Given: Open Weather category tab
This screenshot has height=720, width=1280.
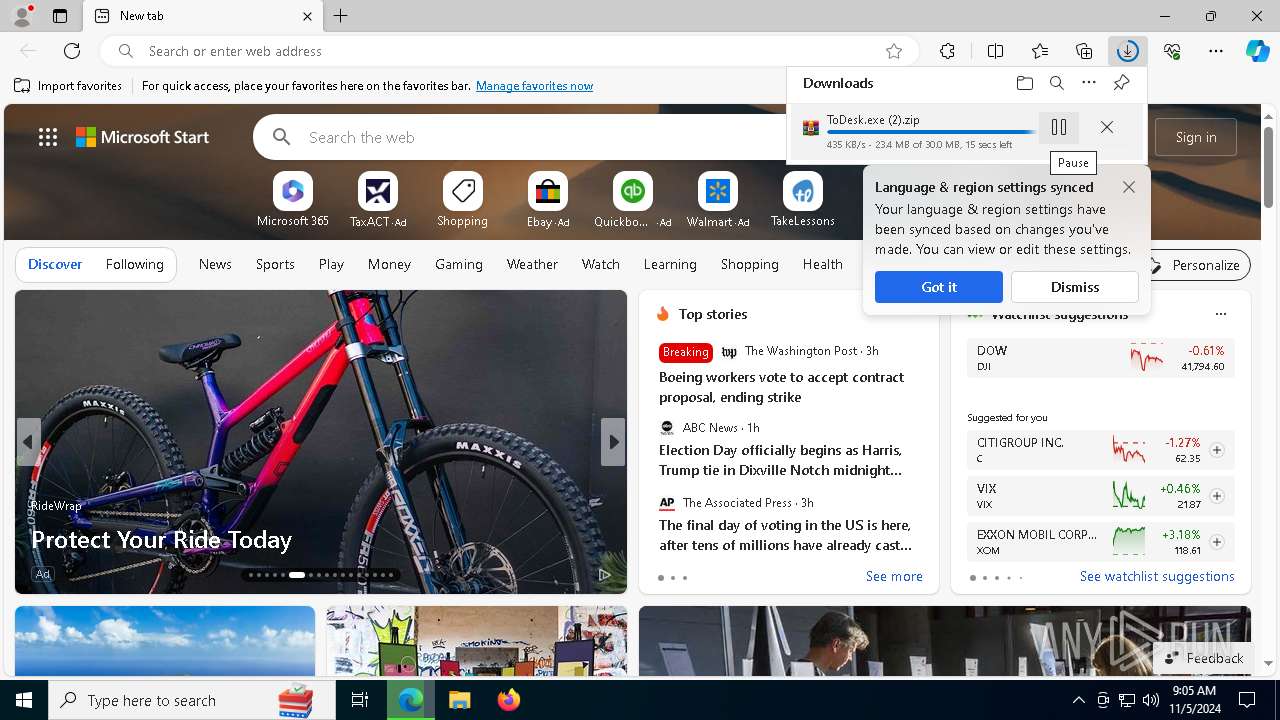Looking at the screenshot, I should 532,264.
